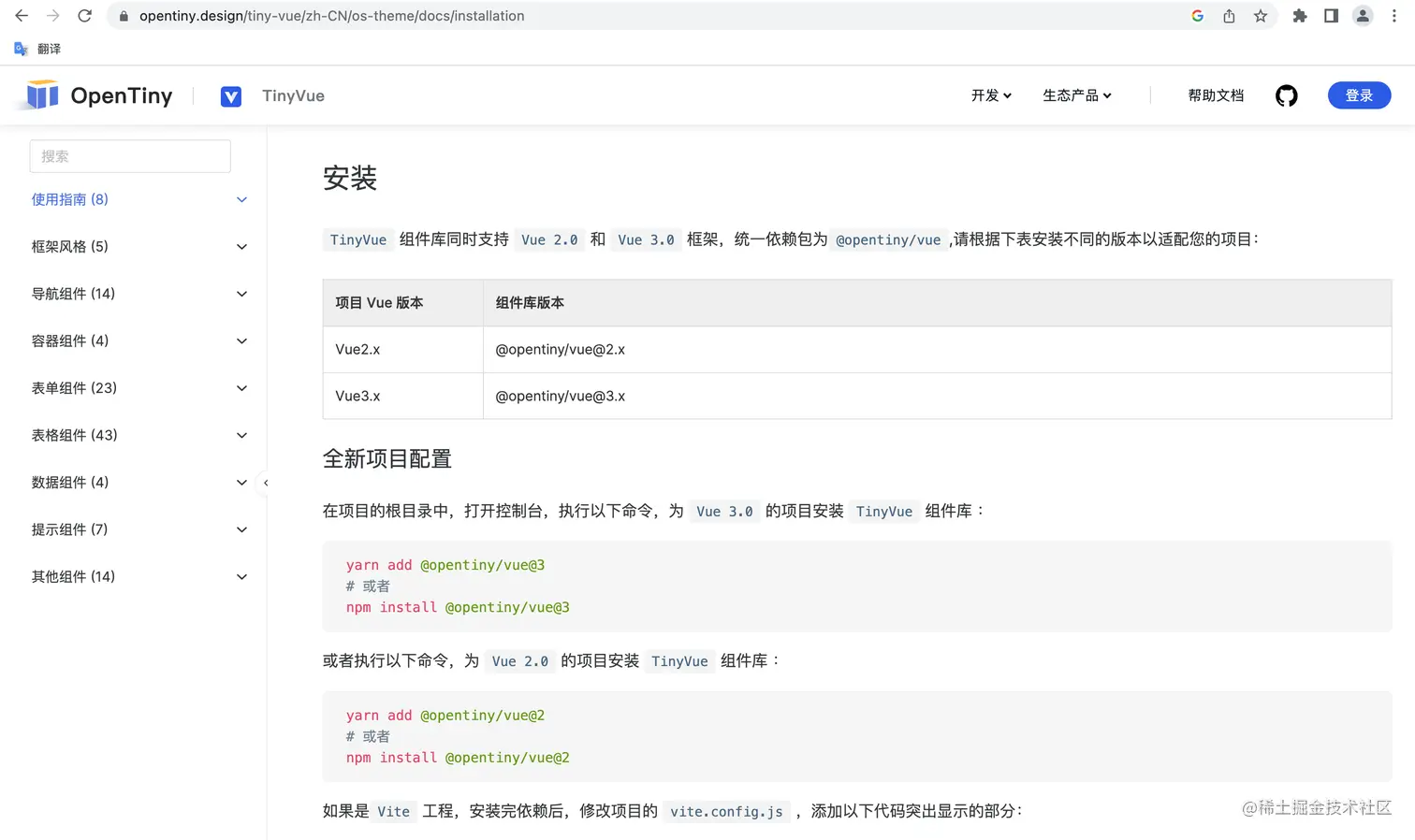The height and width of the screenshot is (840, 1415).
Task: Click the yarn add @opentiny/vue@3 line
Action: click(x=445, y=565)
